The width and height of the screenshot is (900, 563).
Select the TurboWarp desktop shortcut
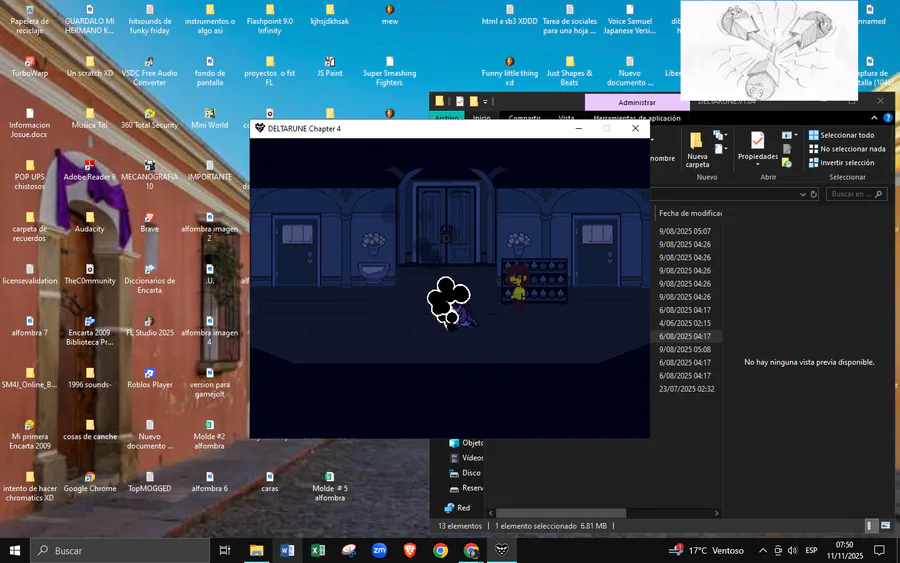coord(30,67)
